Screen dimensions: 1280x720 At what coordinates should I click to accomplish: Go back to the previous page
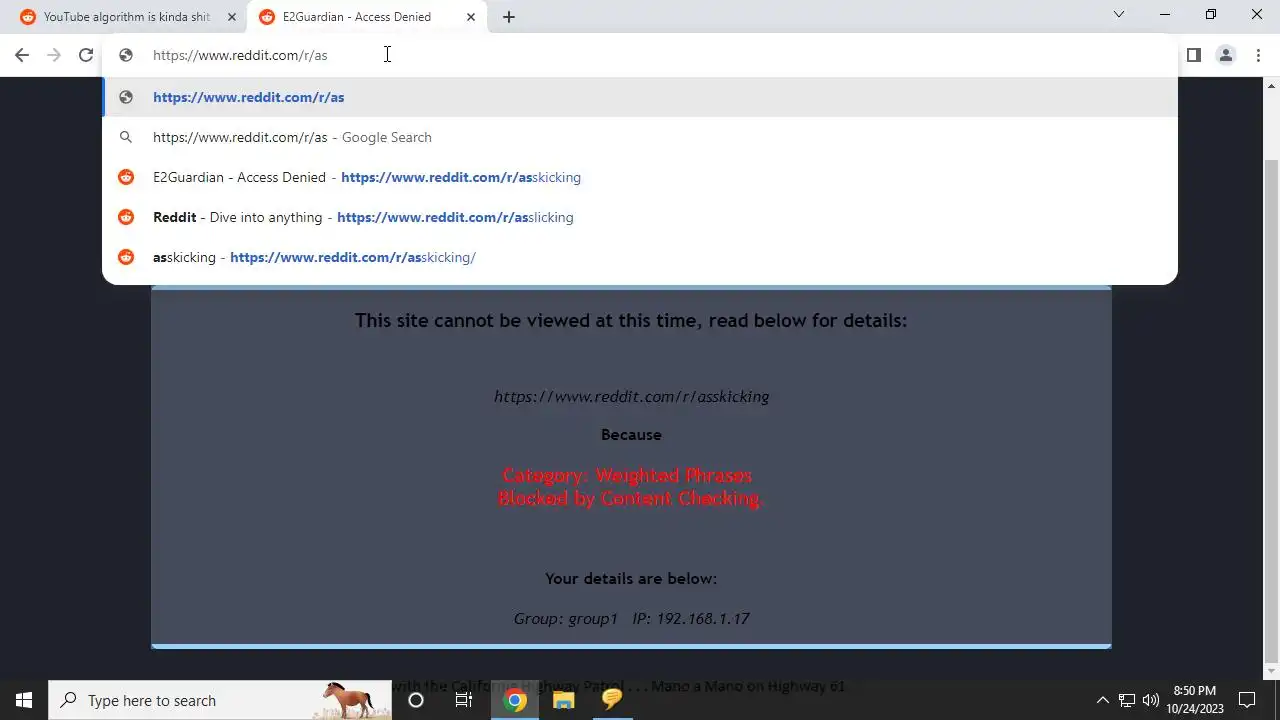tap(22, 55)
